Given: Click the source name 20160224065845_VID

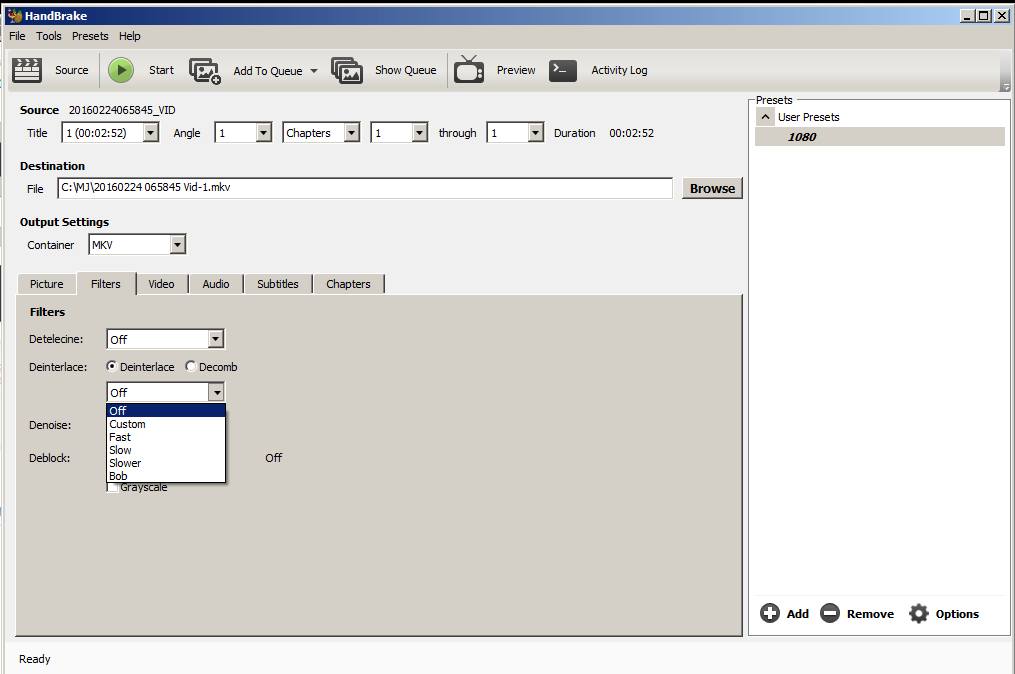Looking at the screenshot, I should (x=122, y=110).
